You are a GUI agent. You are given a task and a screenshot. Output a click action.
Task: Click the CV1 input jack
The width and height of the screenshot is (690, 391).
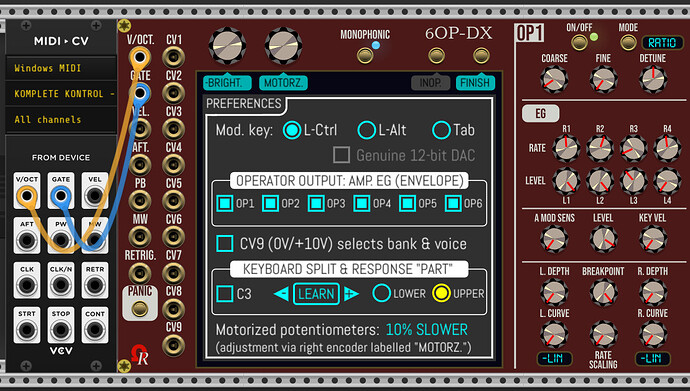[173, 57]
